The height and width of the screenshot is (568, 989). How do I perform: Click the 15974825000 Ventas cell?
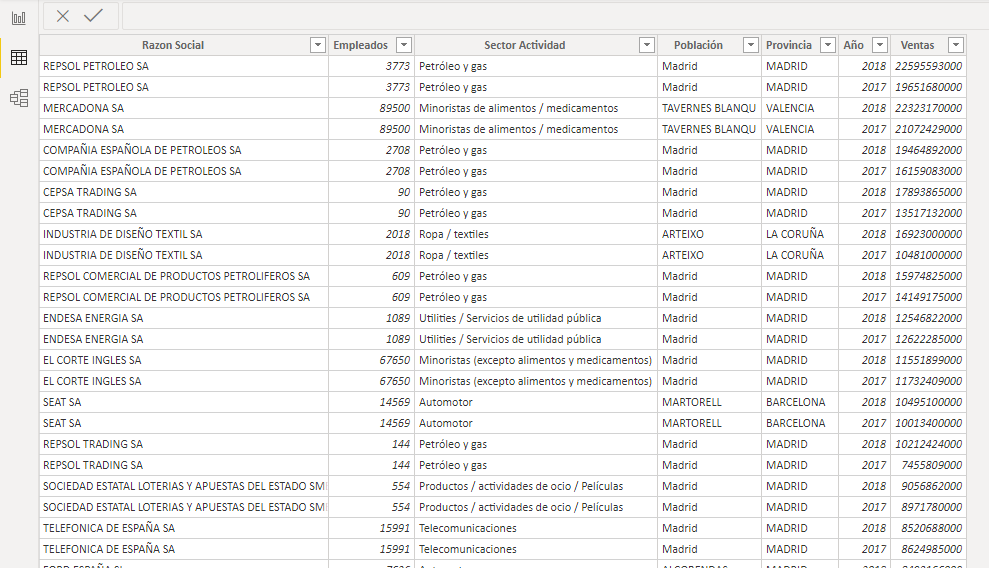tap(928, 276)
